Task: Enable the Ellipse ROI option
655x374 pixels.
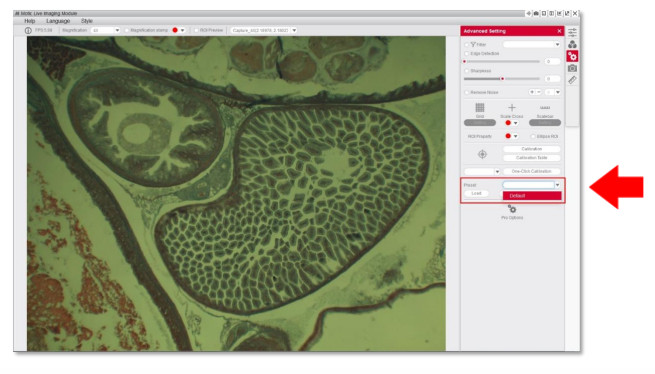Action: point(533,137)
